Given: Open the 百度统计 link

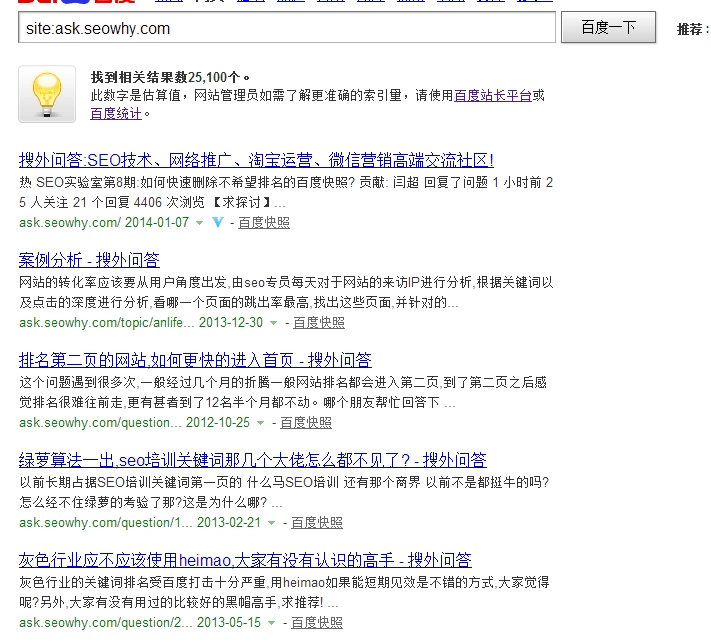Looking at the screenshot, I should [116, 114].
